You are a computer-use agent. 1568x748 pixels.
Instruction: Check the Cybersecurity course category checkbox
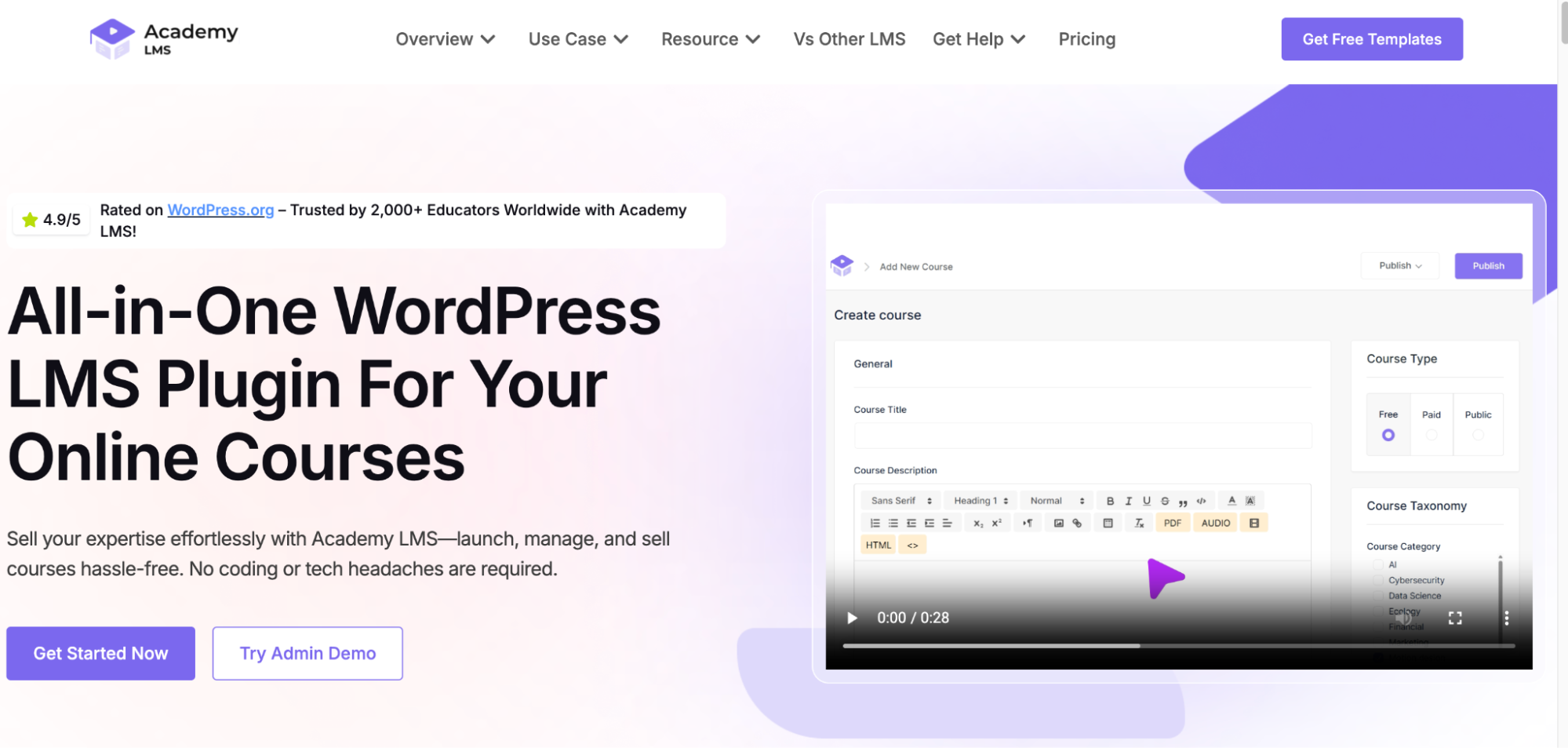(1378, 580)
